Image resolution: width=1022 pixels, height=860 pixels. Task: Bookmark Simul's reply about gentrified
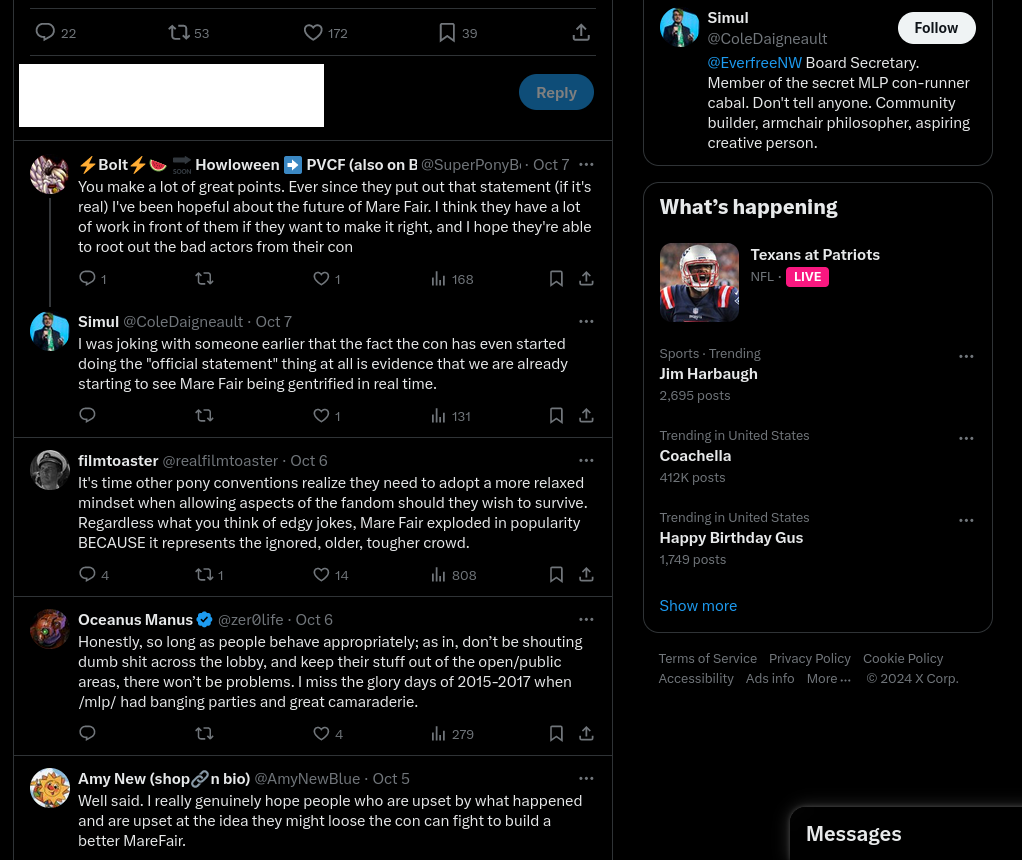(x=556, y=415)
